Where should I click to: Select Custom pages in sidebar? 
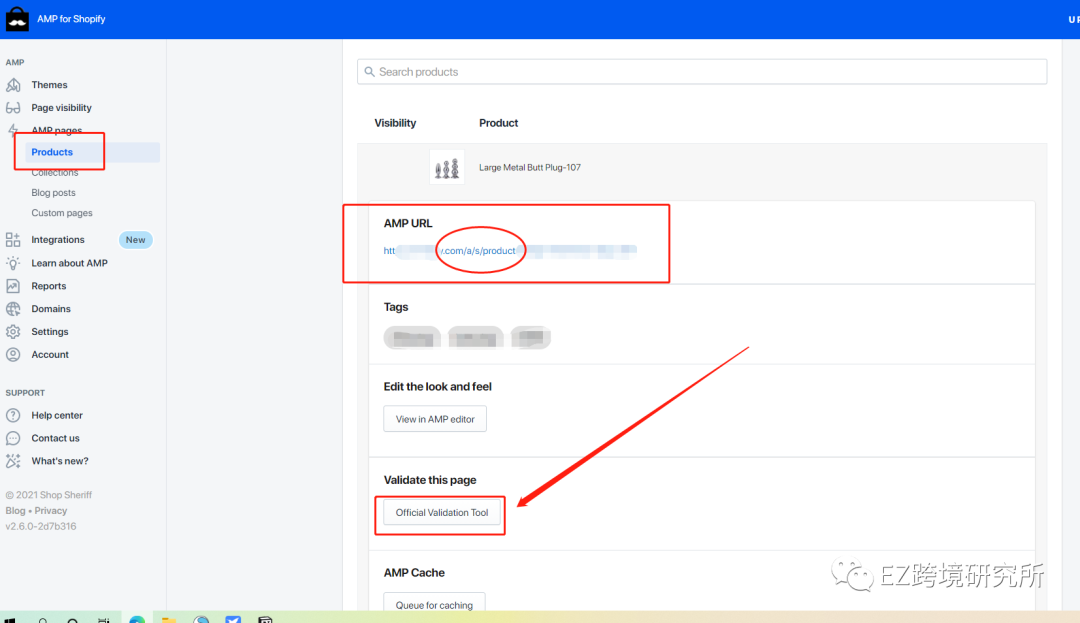tap(62, 213)
